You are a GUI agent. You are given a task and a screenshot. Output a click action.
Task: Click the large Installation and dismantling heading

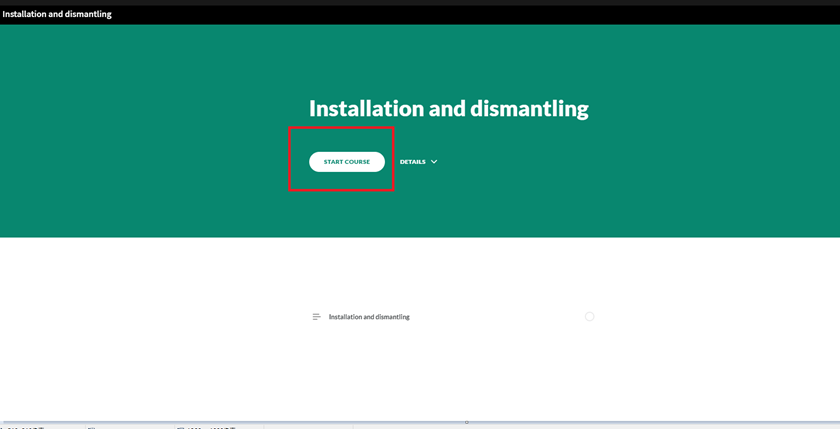coord(448,108)
